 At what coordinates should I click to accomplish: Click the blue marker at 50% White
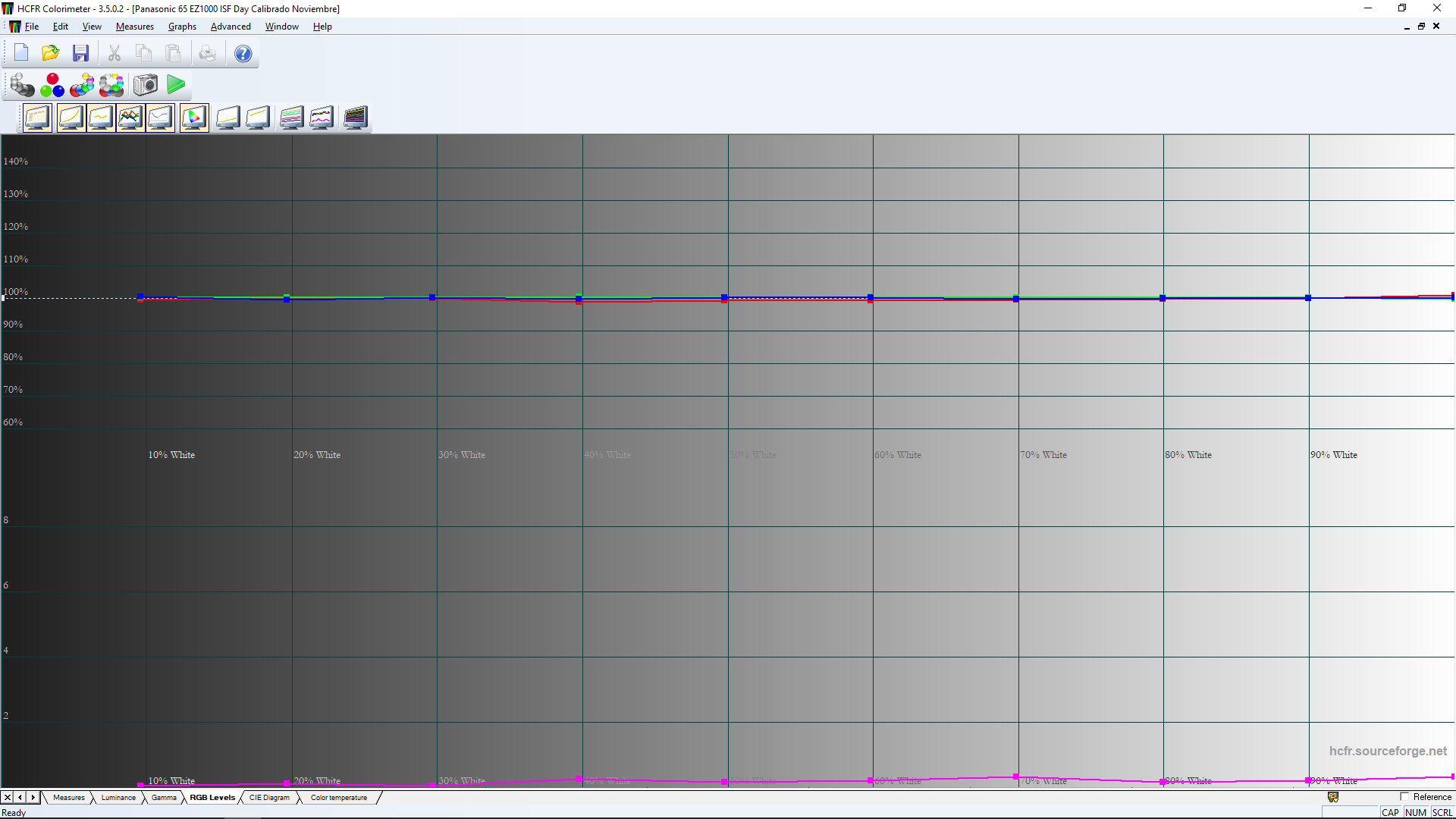pos(724,297)
